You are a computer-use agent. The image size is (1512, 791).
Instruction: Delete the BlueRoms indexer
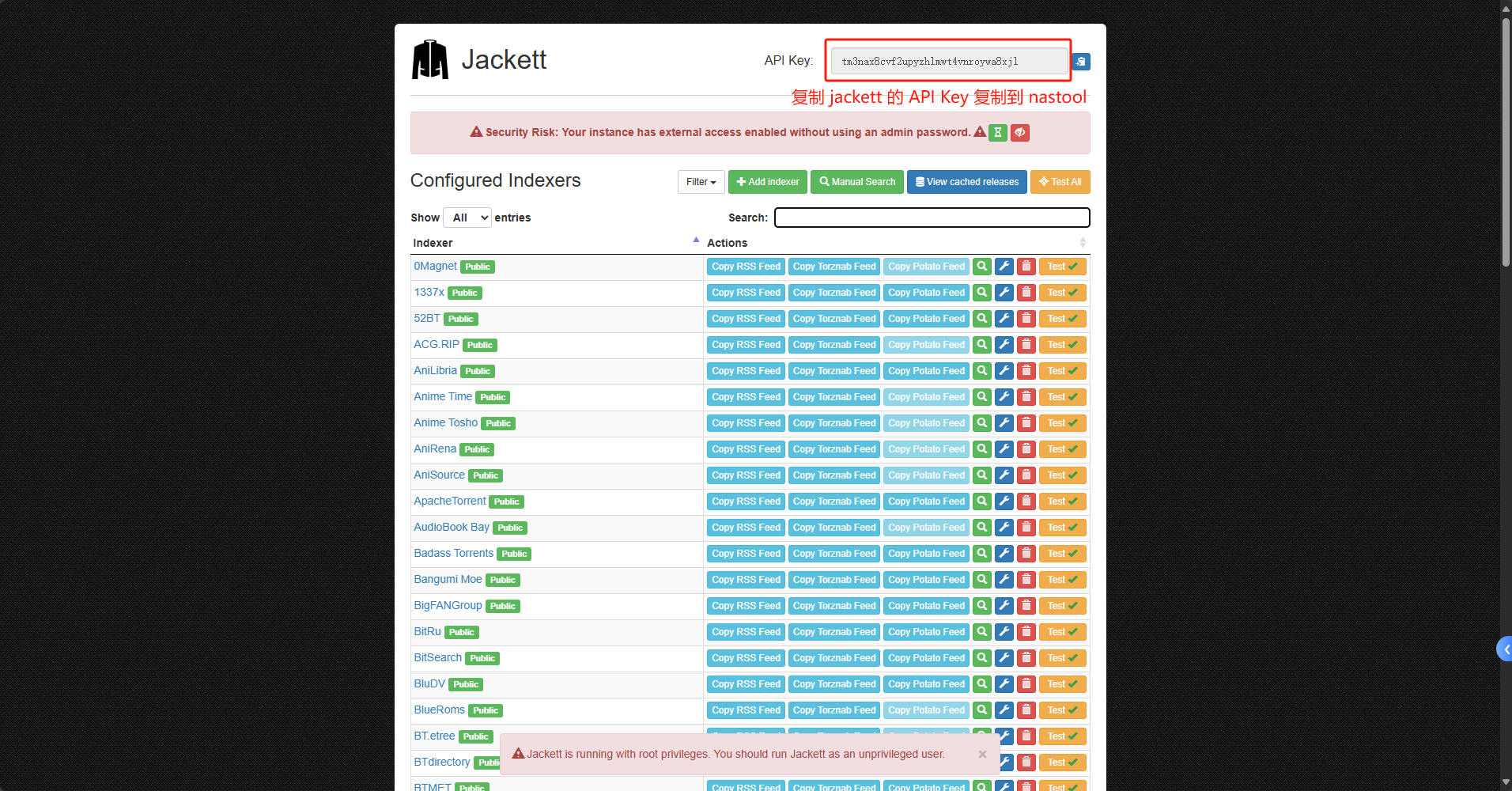1026,710
